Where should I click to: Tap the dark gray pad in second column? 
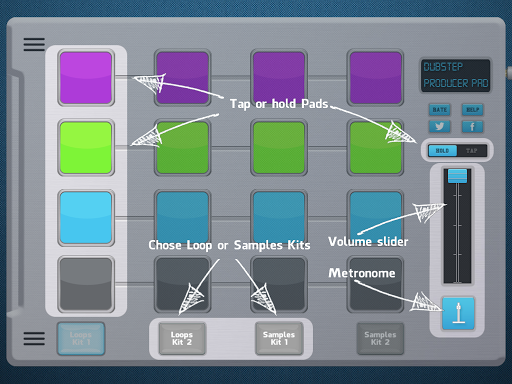tap(183, 284)
